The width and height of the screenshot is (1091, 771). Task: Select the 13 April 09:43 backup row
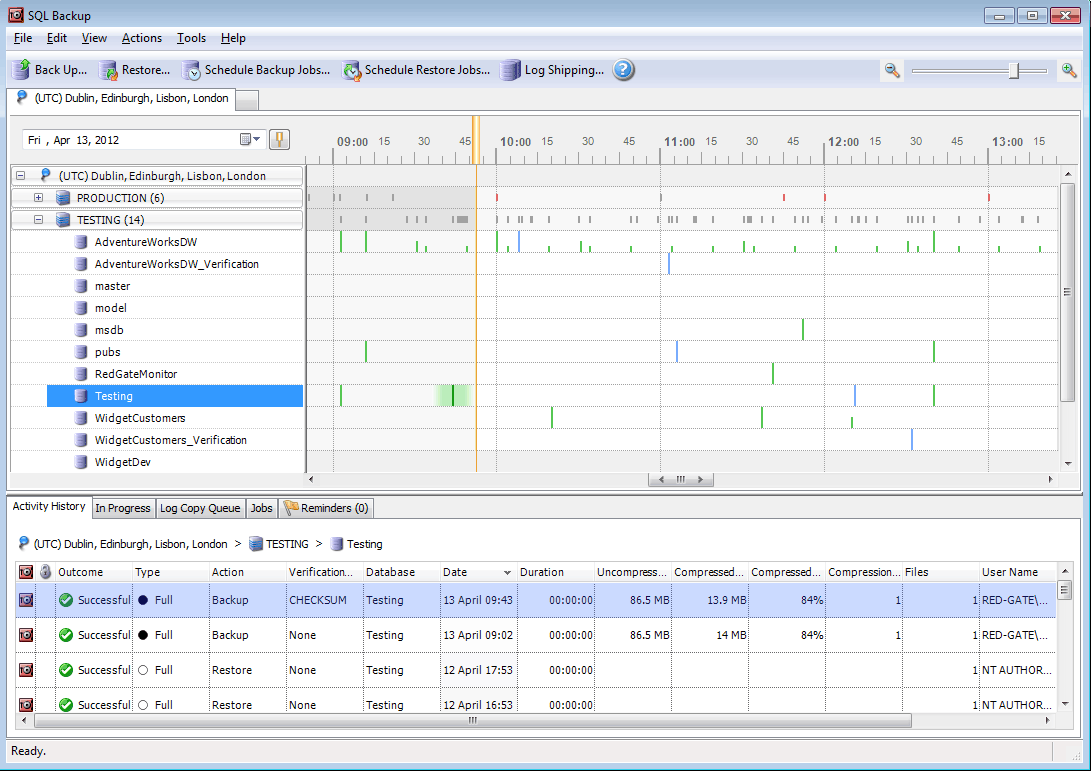coord(536,600)
